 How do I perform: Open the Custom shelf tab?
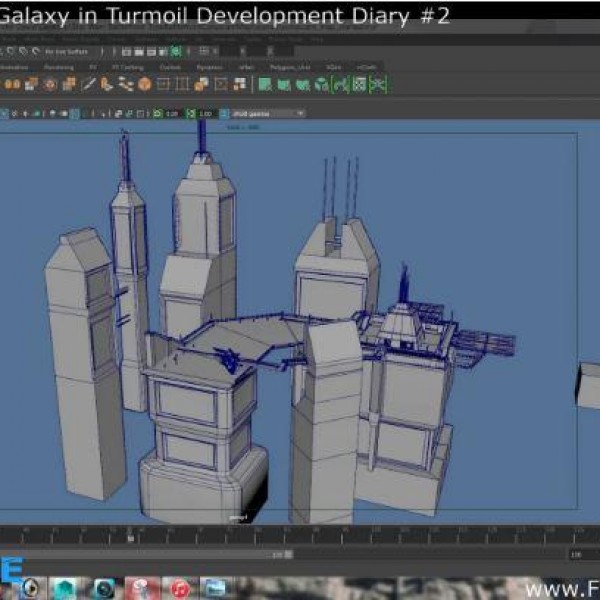pyautogui.click(x=170, y=68)
